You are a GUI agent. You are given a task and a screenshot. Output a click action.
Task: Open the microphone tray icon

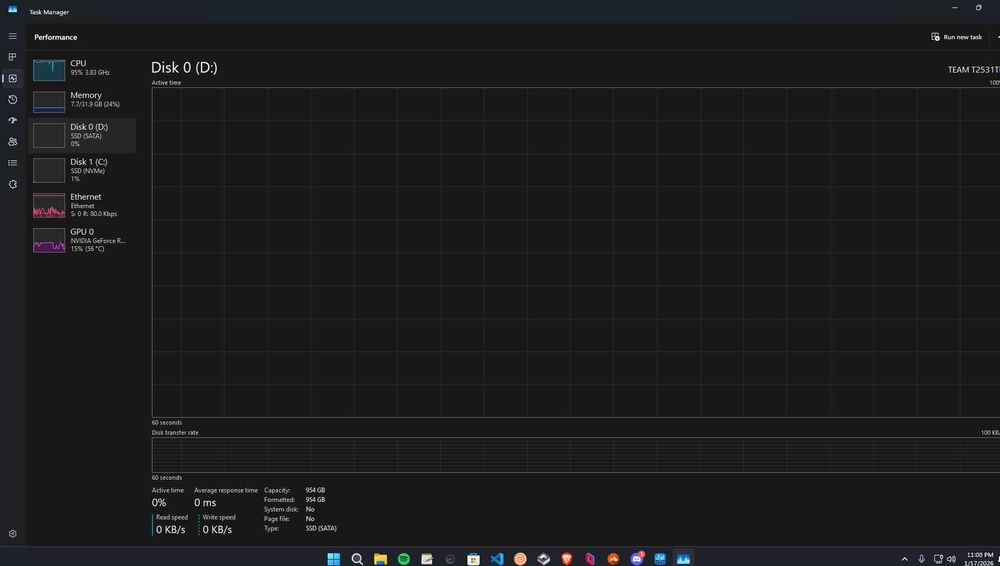click(x=922, y=560)
